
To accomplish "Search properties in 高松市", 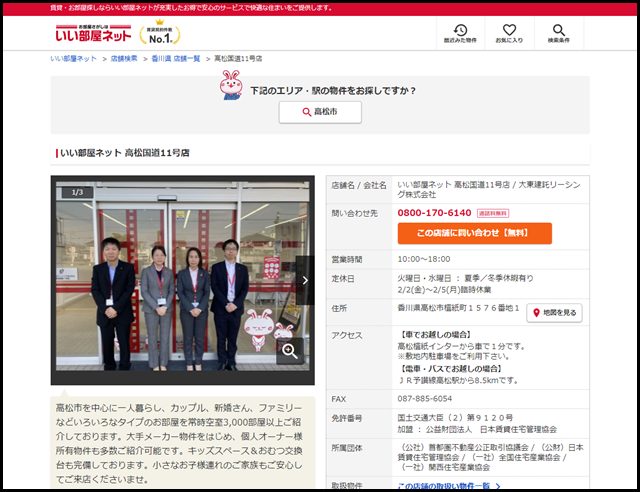I will [320, 112].
